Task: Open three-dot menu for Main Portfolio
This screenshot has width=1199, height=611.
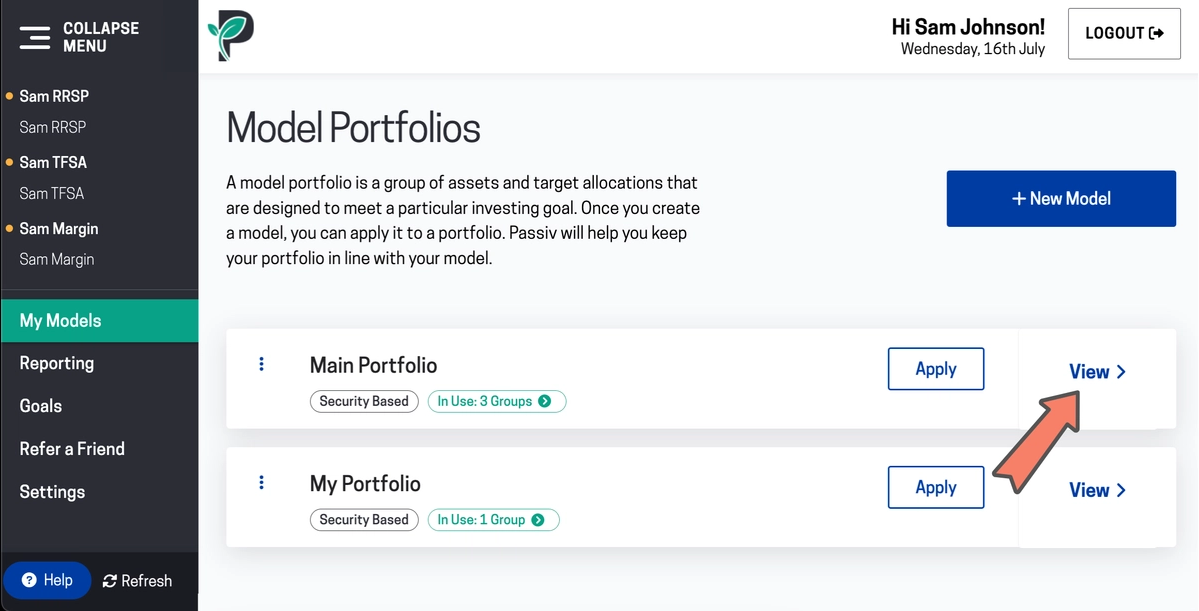Action: 262,364
